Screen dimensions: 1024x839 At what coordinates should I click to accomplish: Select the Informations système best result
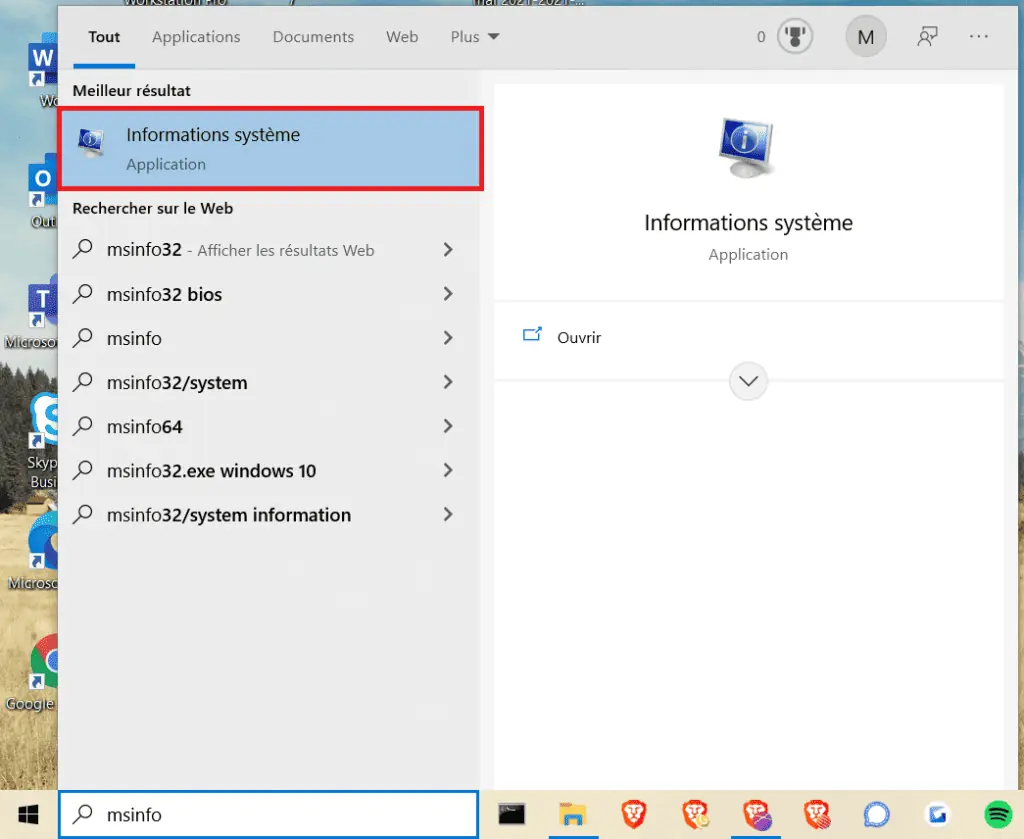270,148
